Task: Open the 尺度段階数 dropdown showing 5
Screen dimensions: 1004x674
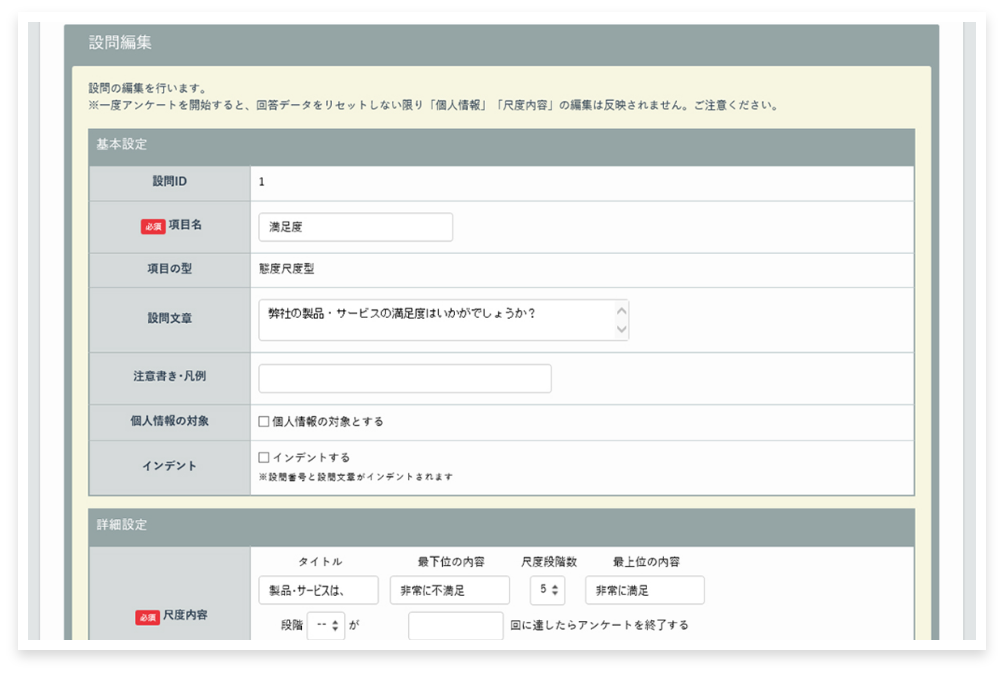Action: 547,590
